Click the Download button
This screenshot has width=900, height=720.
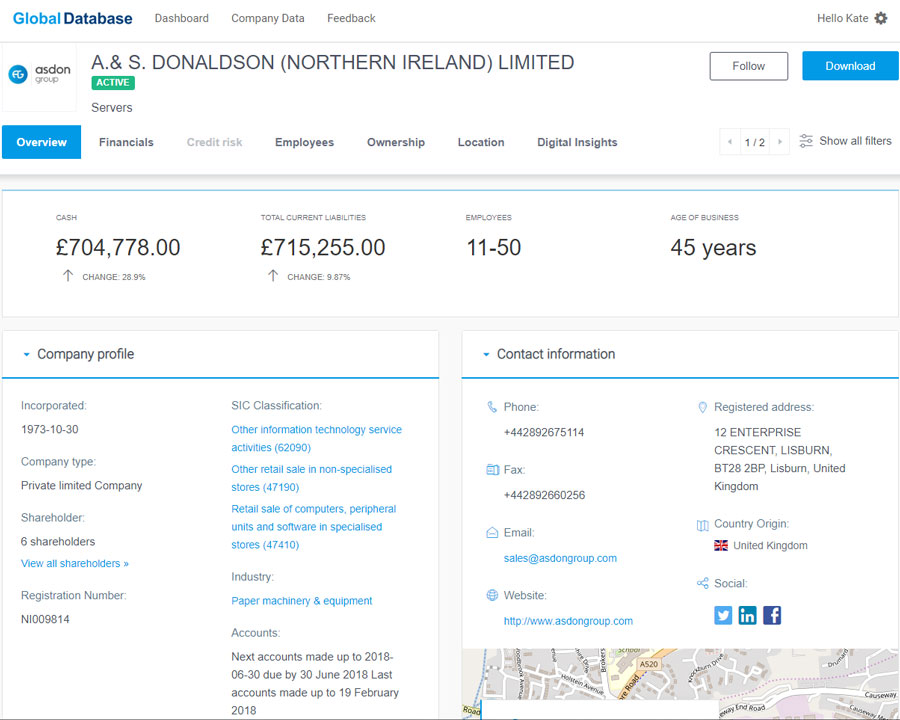pyautogui.click(x=851, y=66)
